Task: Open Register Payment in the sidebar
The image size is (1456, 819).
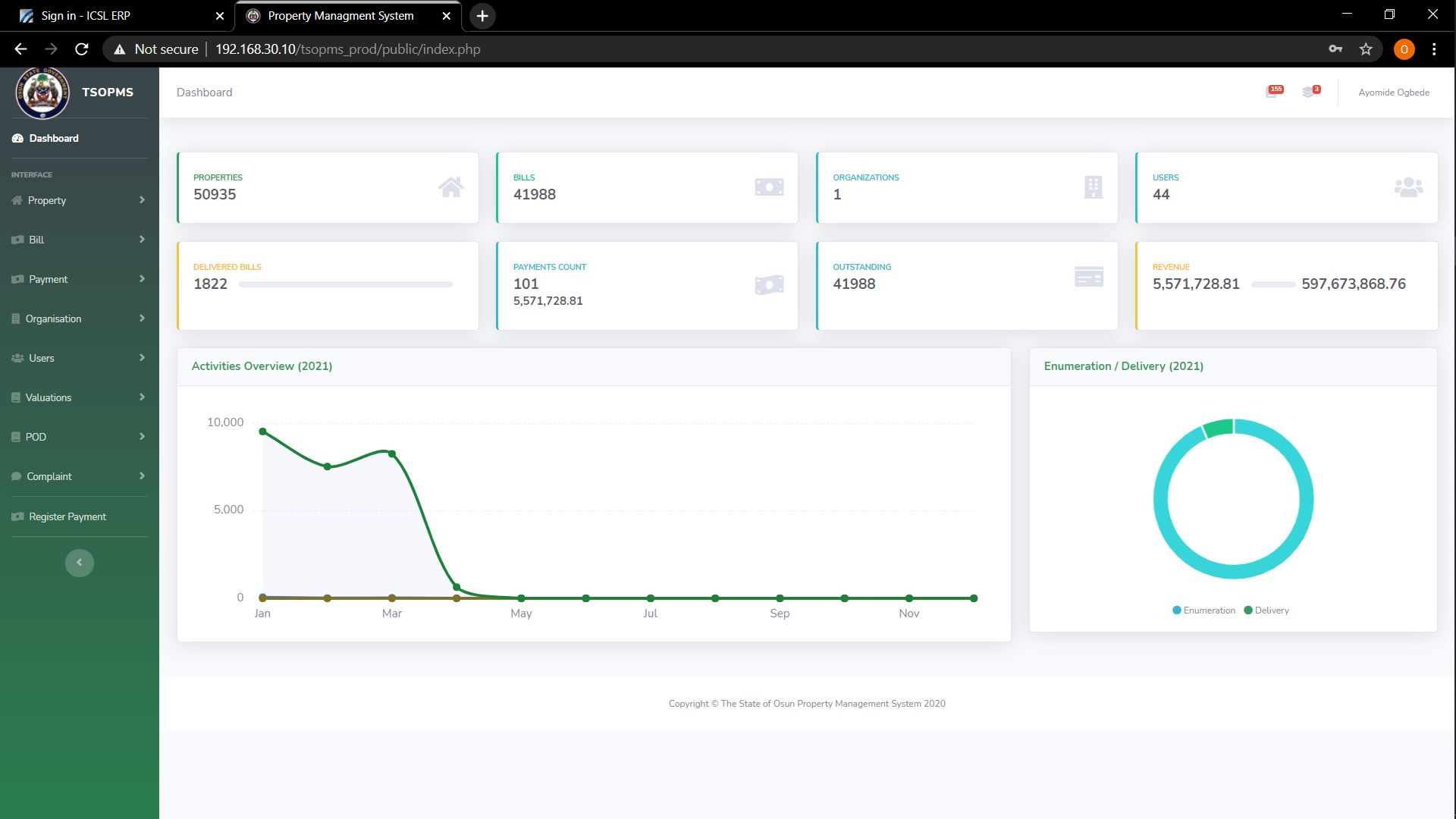Action: coord(59,516)
